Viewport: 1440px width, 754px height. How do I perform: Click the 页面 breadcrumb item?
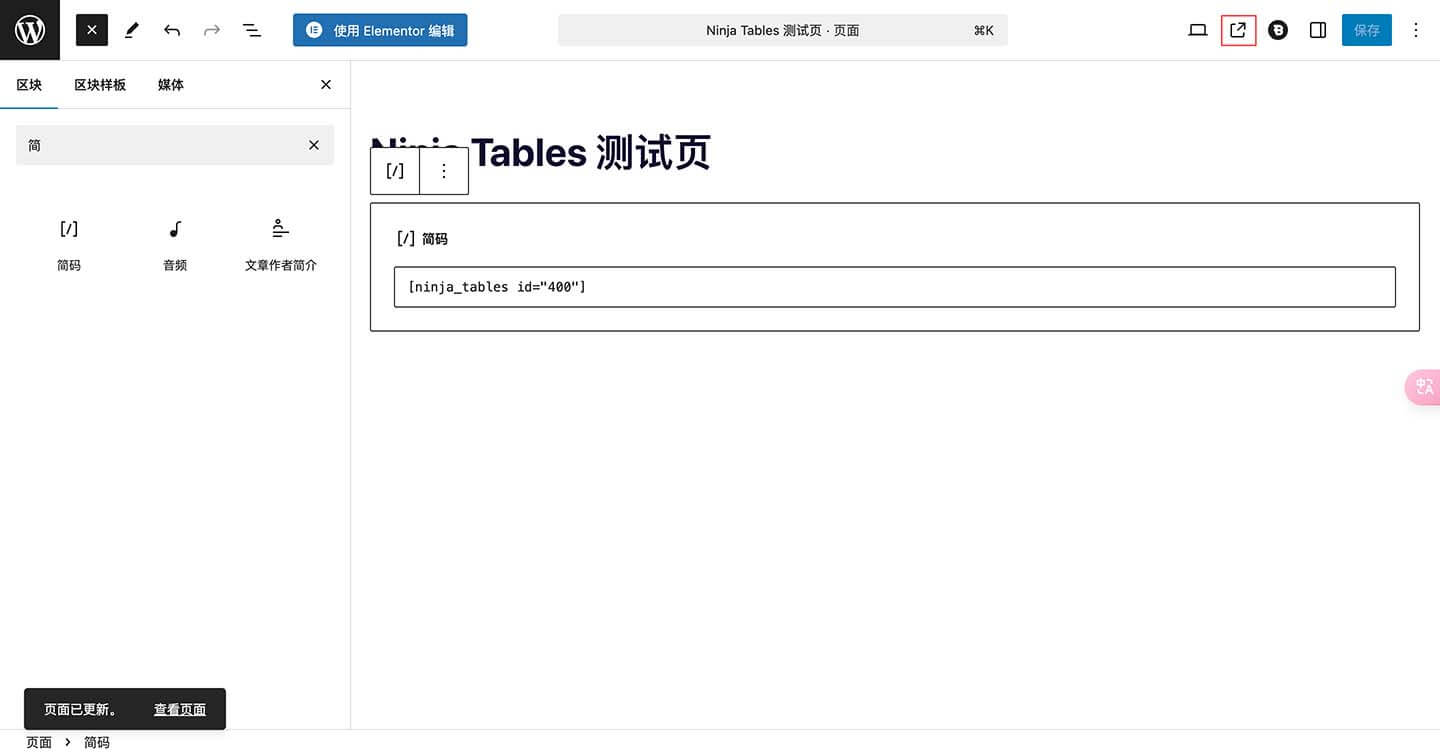coord(39,743)
